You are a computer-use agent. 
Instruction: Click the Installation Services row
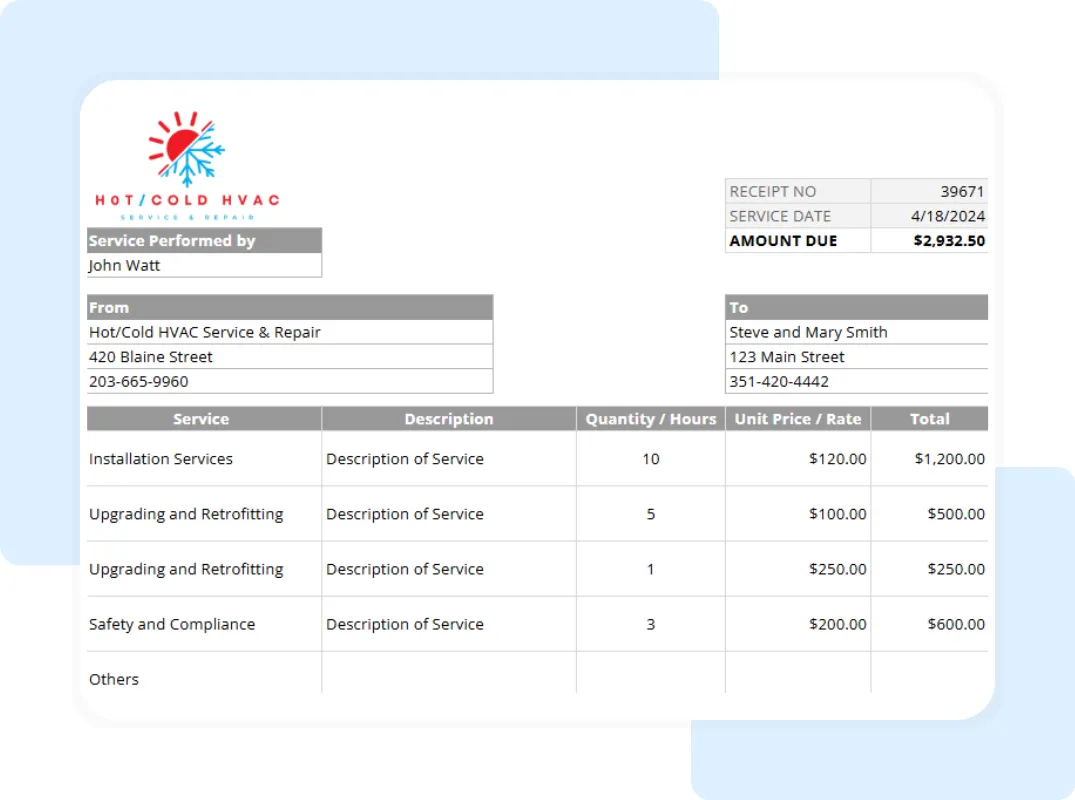[x=160, y=459]
